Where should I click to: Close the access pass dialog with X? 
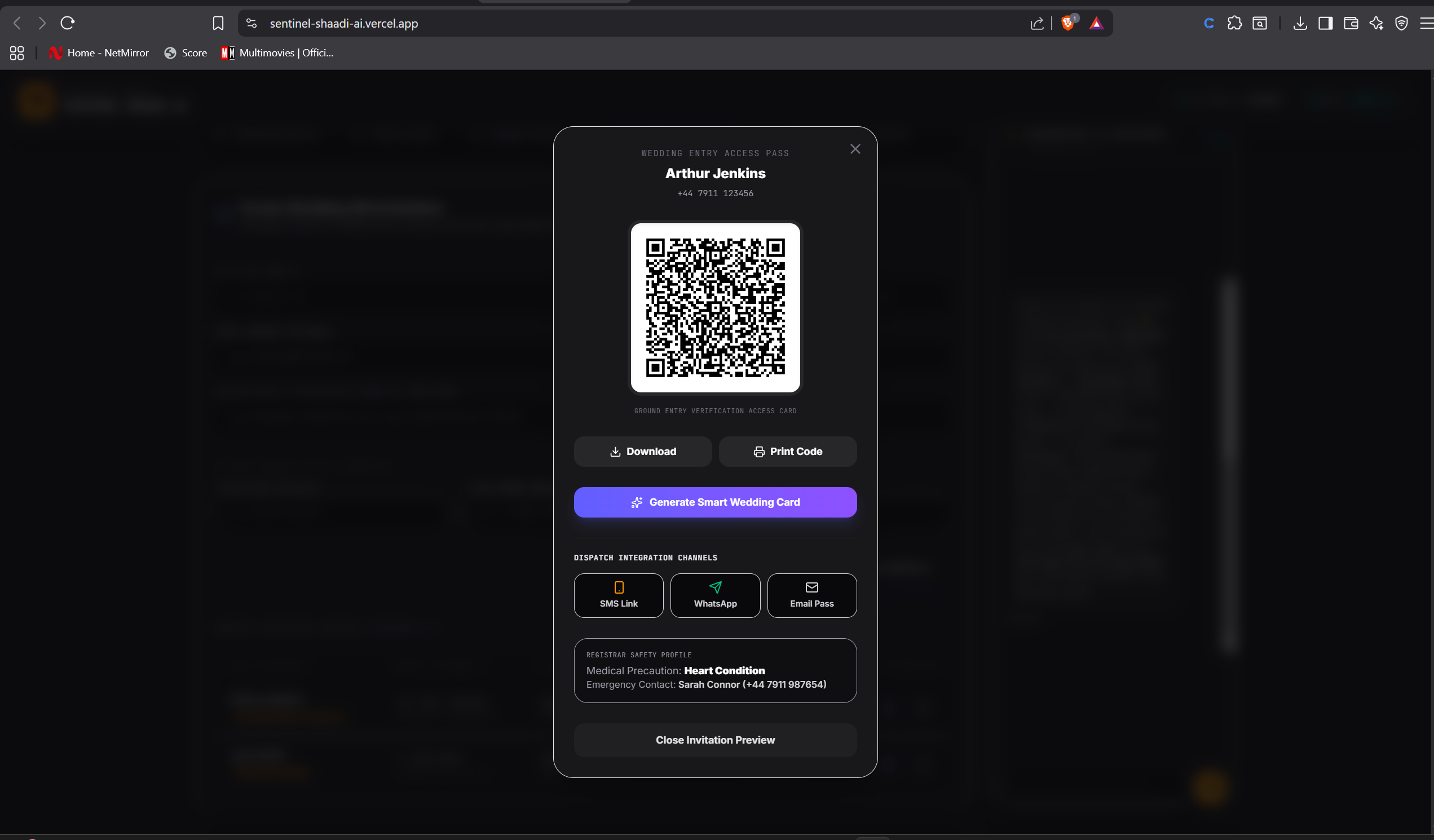pyautogui.click(x=855, y=149)
